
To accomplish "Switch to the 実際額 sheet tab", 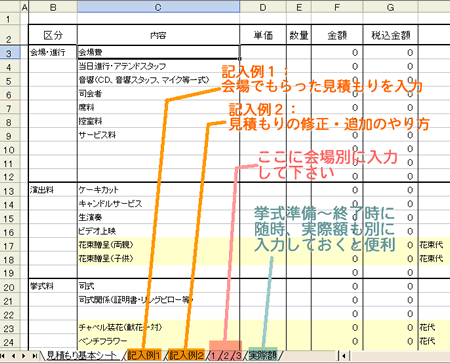I will (263, 355).
